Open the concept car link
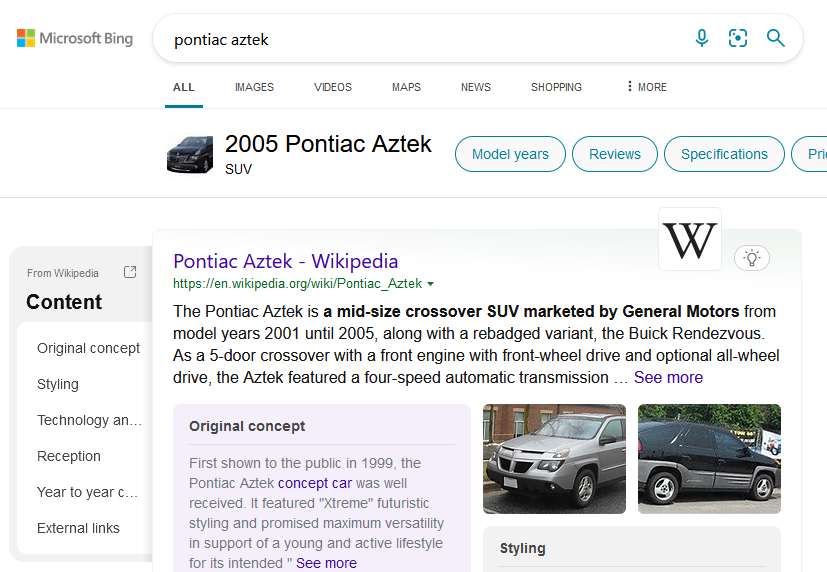The width and height of the screenshot is (827, 572). coord(315,483)
